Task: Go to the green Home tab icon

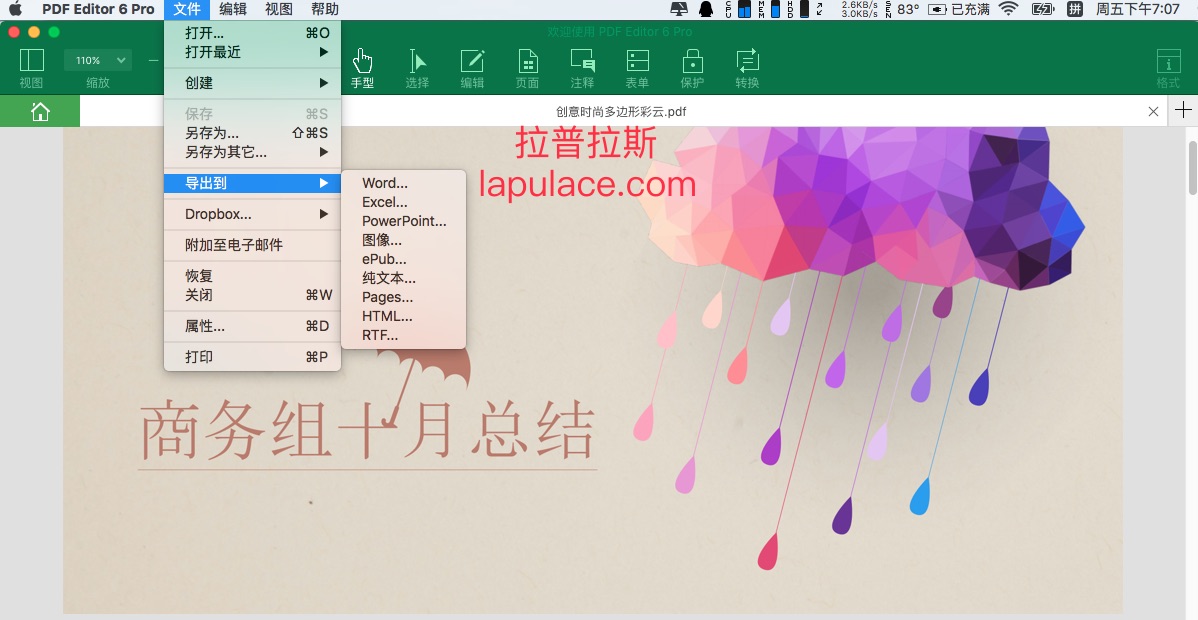Action: tap(40, 111)
